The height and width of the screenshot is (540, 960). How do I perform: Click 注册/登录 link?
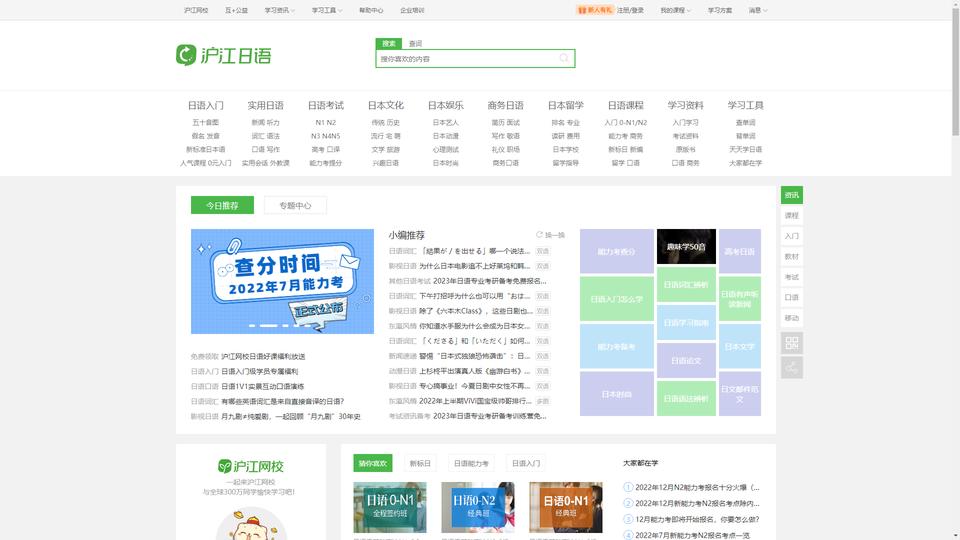coord(630,10)
